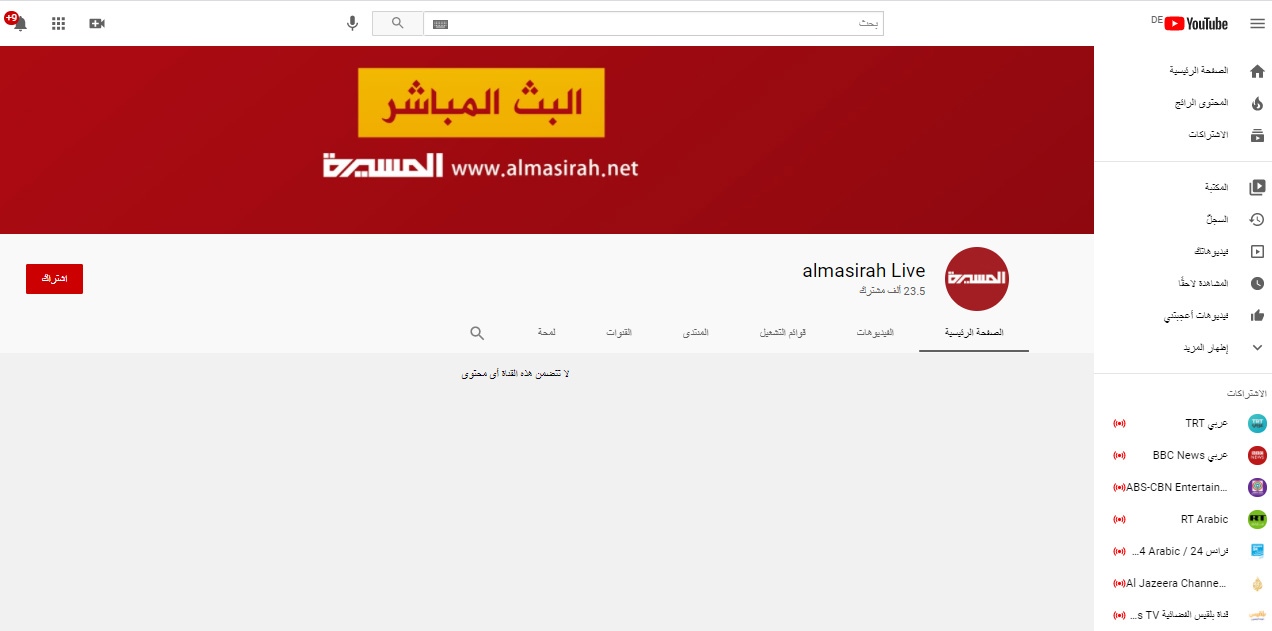The image size is (1272, 631).
Task: Open Watch later in sidebar
Action: 1183,283
